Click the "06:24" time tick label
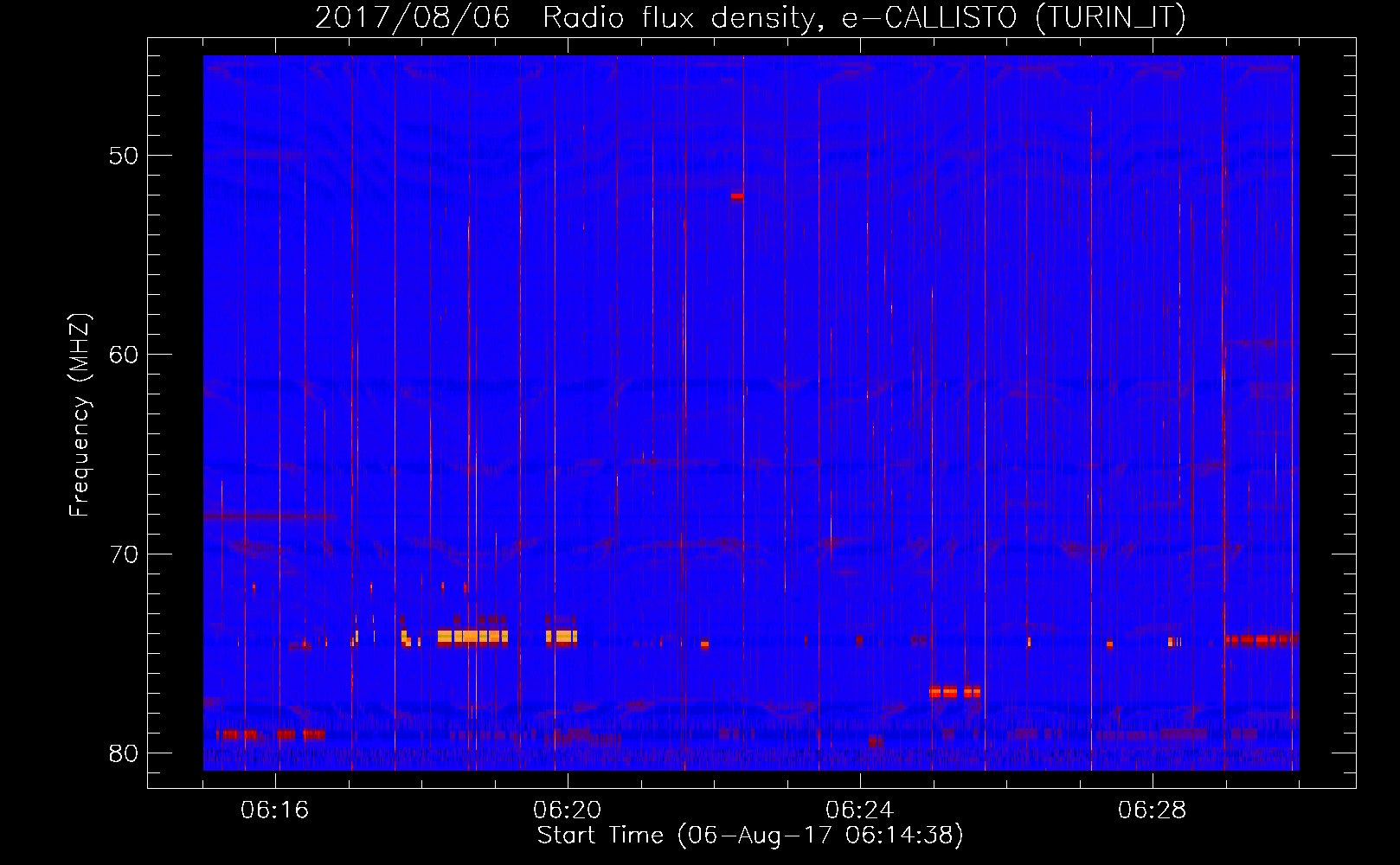The height and width of the screenshot is (865, 1400). (x=860, y=811)
